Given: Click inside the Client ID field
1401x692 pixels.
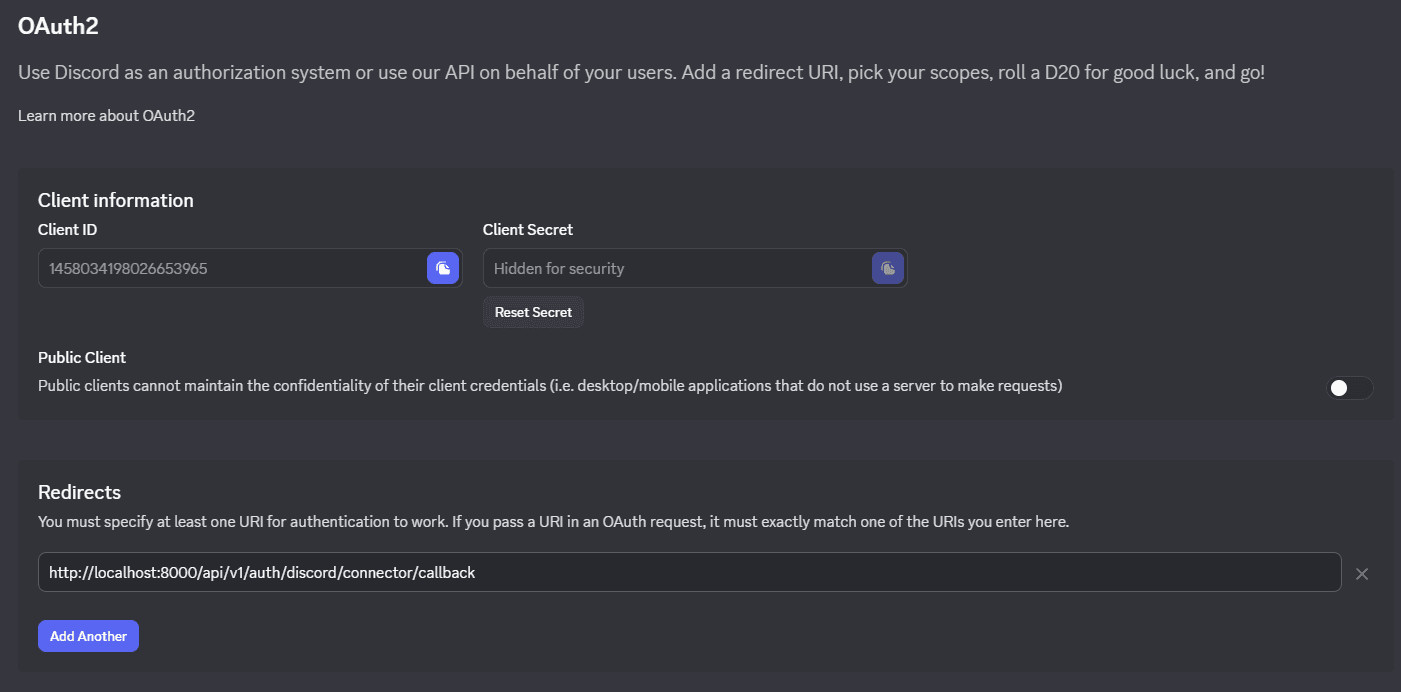Looking at the screenshot, I should point(230,267).
